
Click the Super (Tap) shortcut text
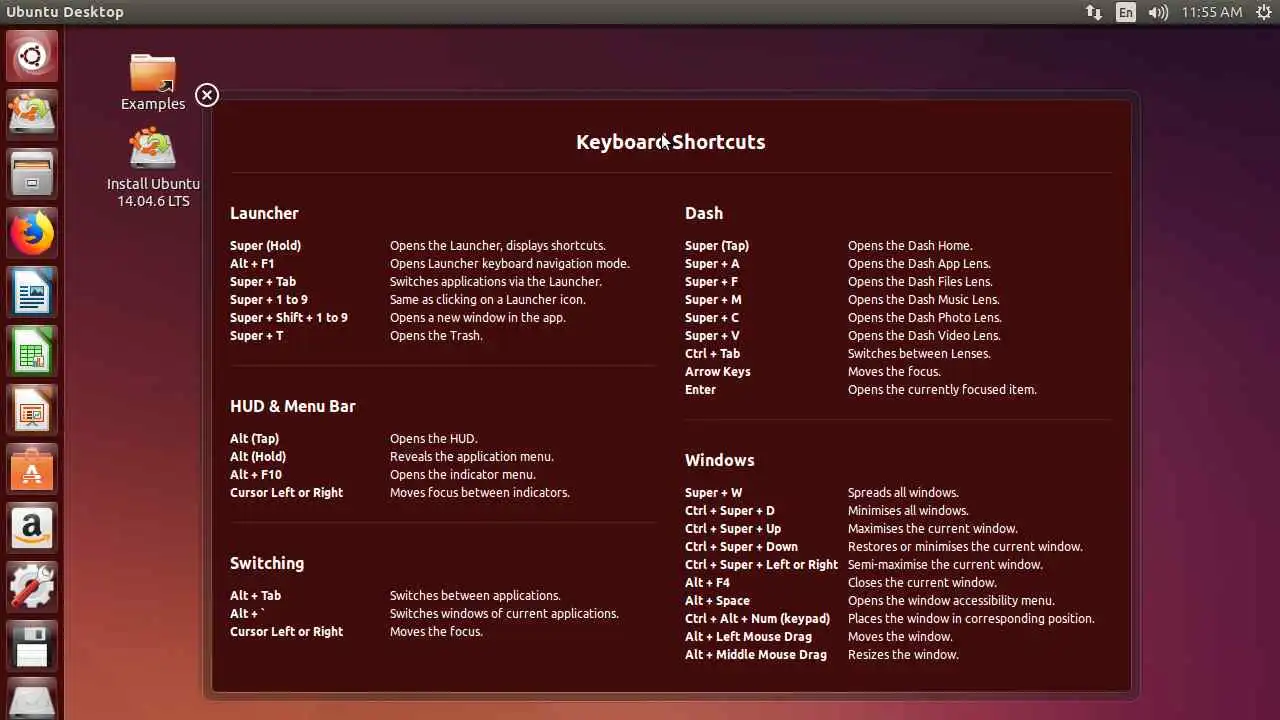[717, 245]
